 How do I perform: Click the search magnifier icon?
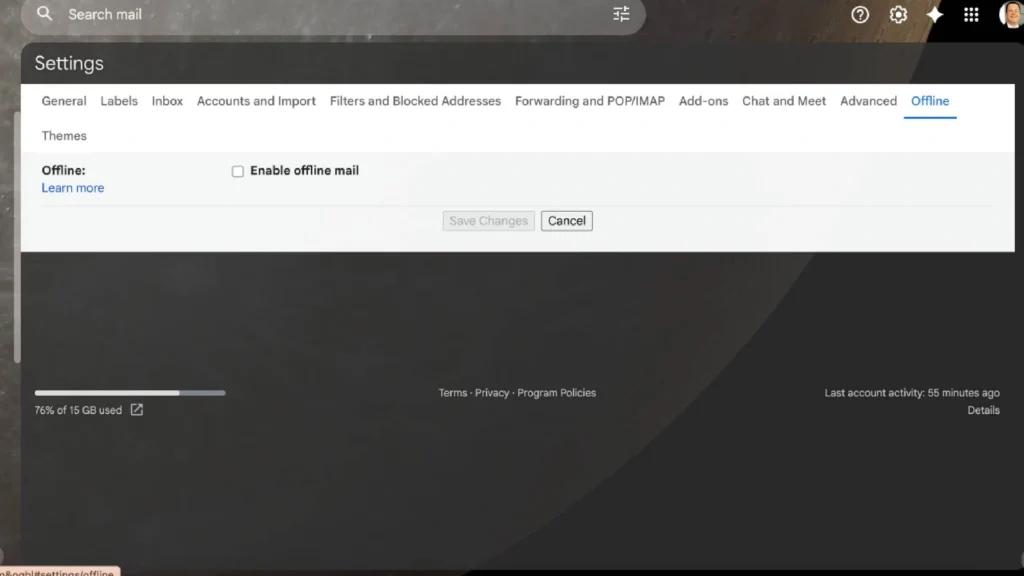44,14
